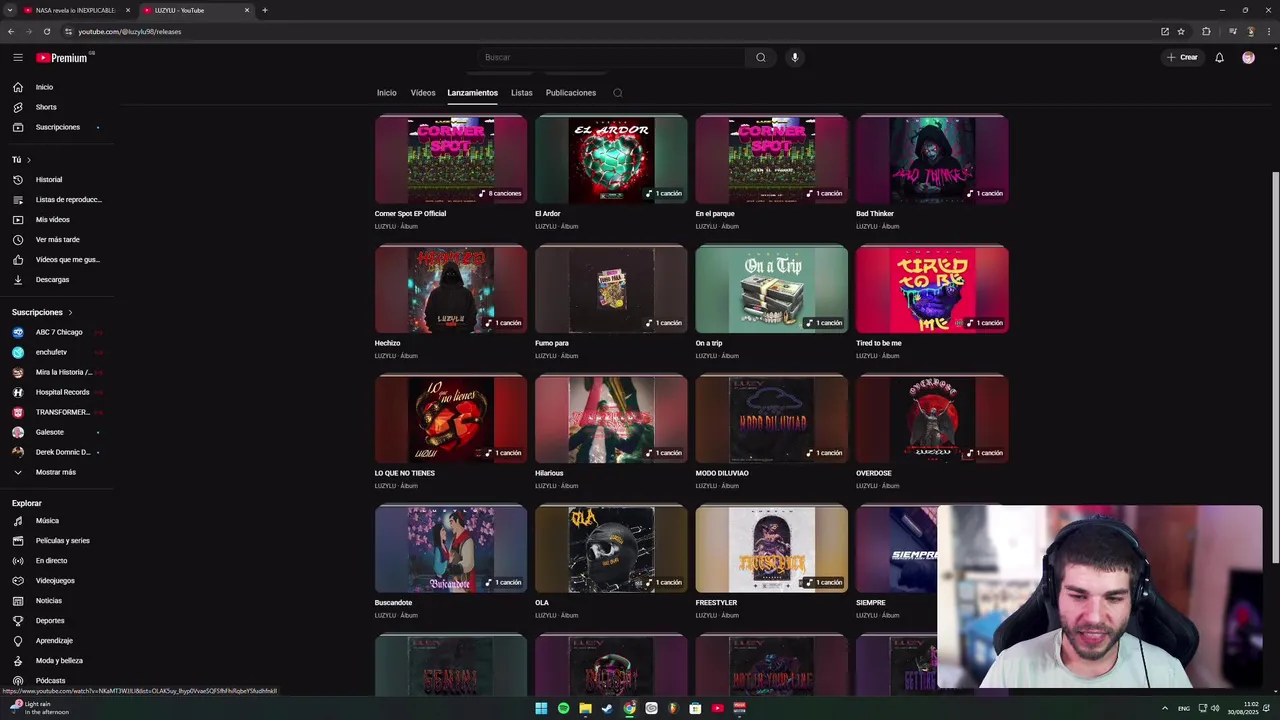Open the OVERDOSE album thumbnail
This screenshot has width=1280, height=720.
coord(932,419)
